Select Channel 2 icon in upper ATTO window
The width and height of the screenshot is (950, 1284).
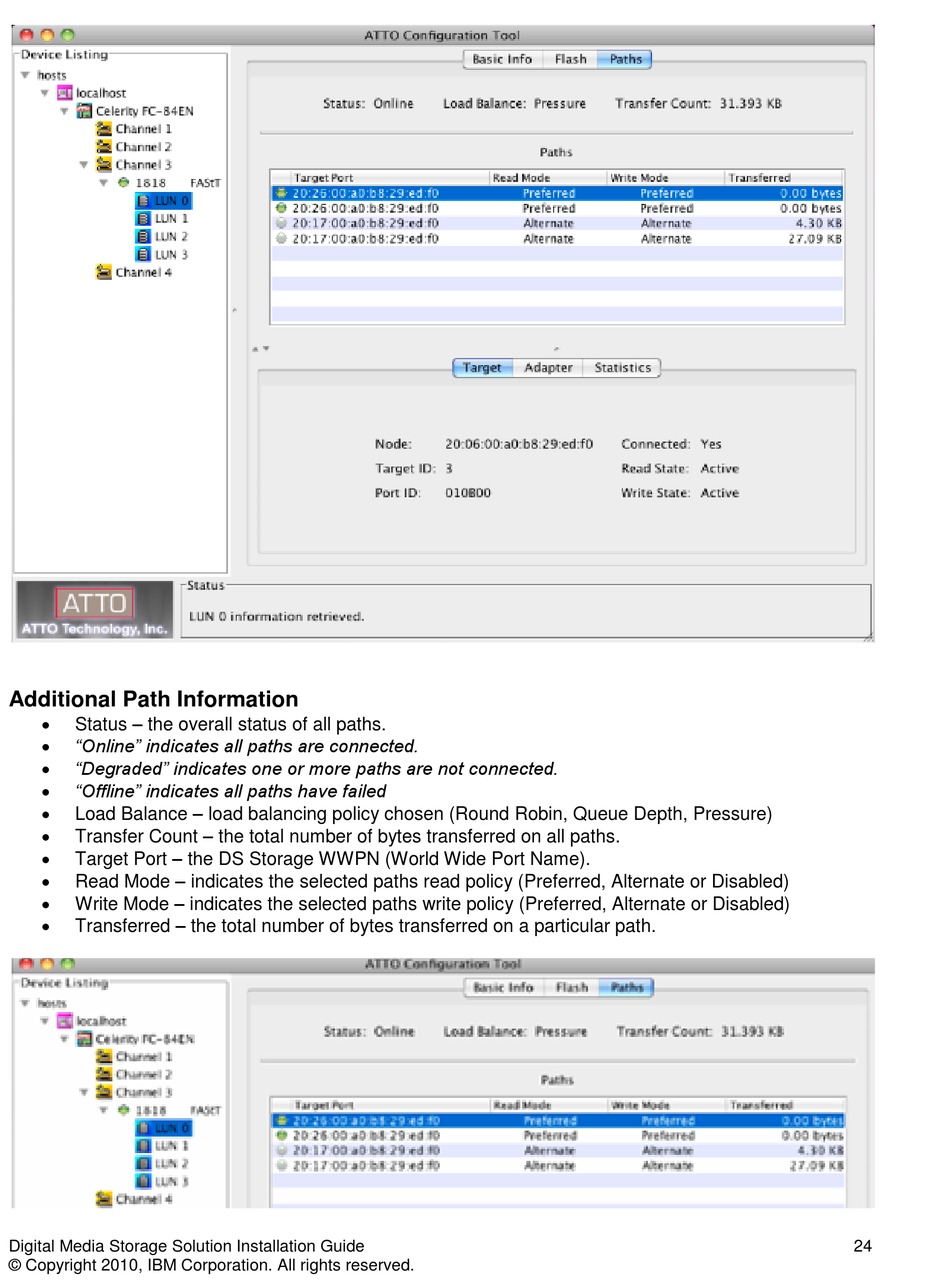(x=104, y=147)
